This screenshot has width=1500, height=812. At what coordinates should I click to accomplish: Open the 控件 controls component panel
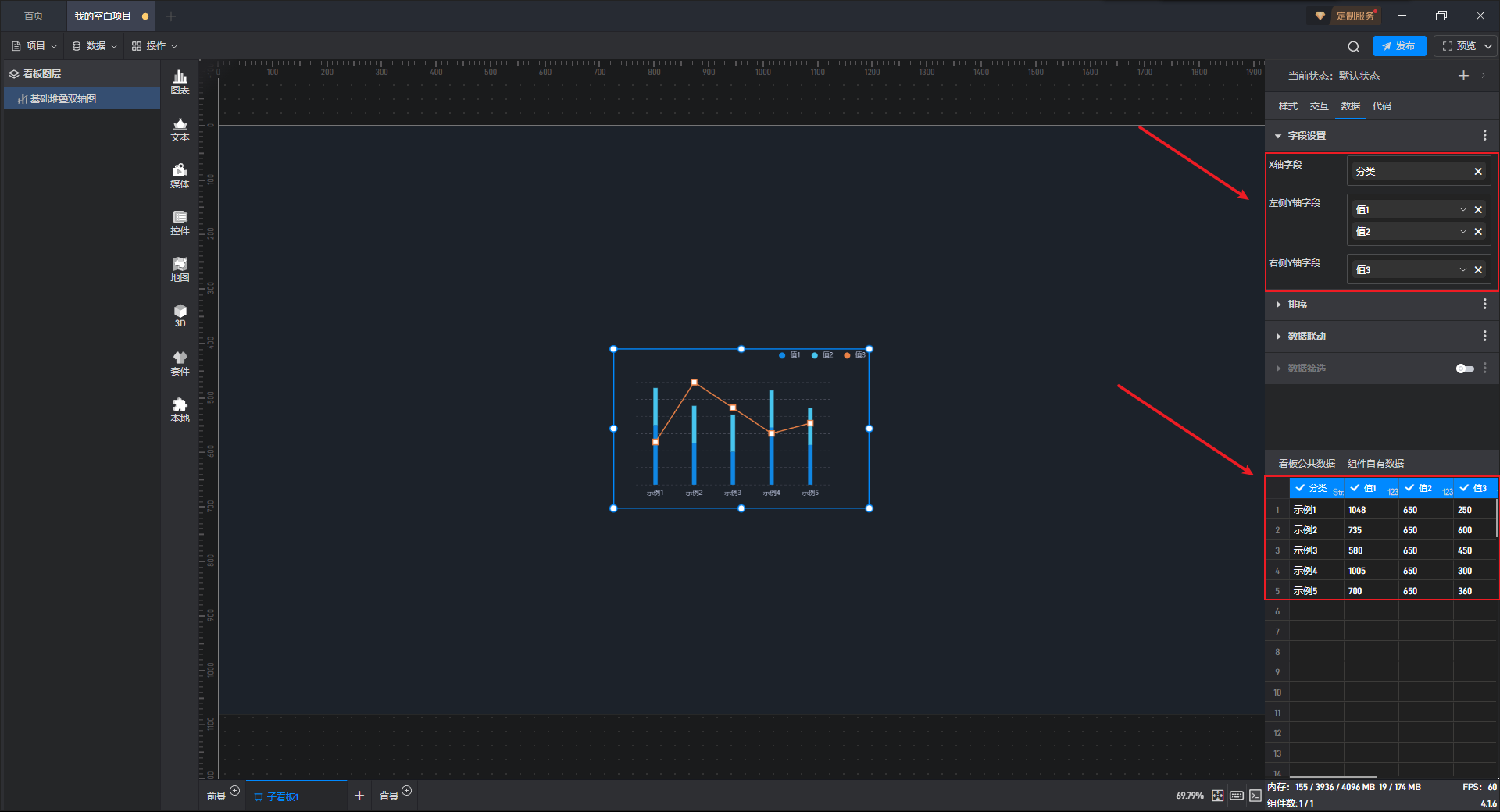point(180,223)
